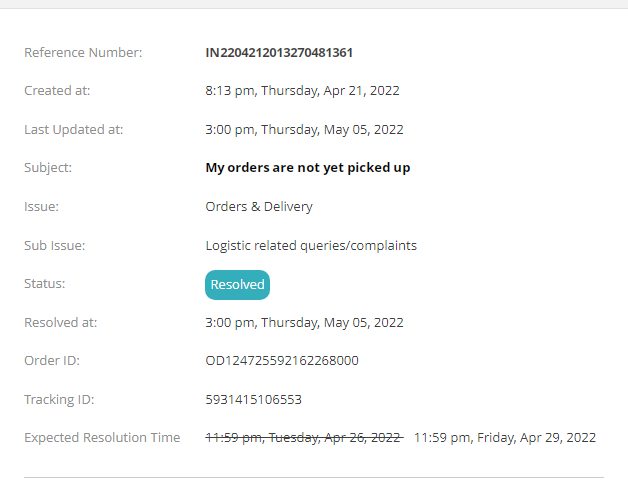This screenshot has width=628, height=481.
Task: Click the 'Order ID:' label
Action: click(x=52, y=361)
